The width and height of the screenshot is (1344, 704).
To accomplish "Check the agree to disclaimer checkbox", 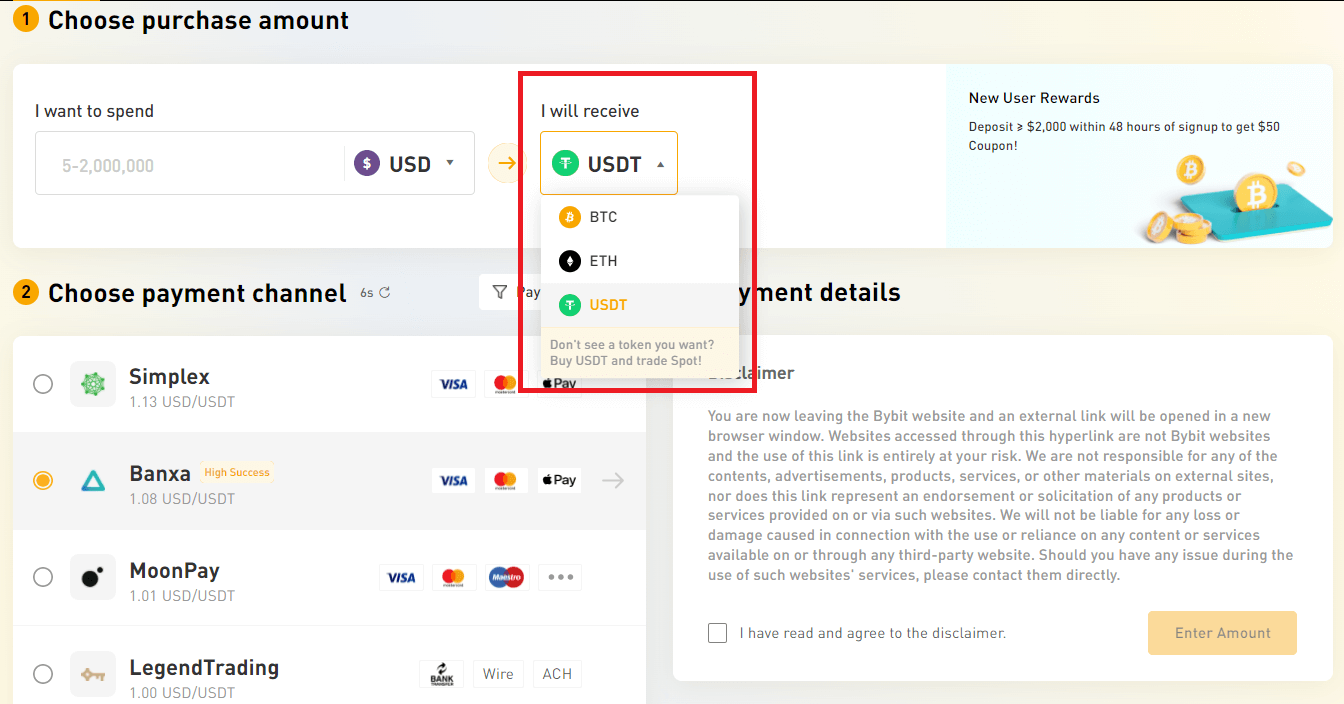I will [x=717, y=633].
